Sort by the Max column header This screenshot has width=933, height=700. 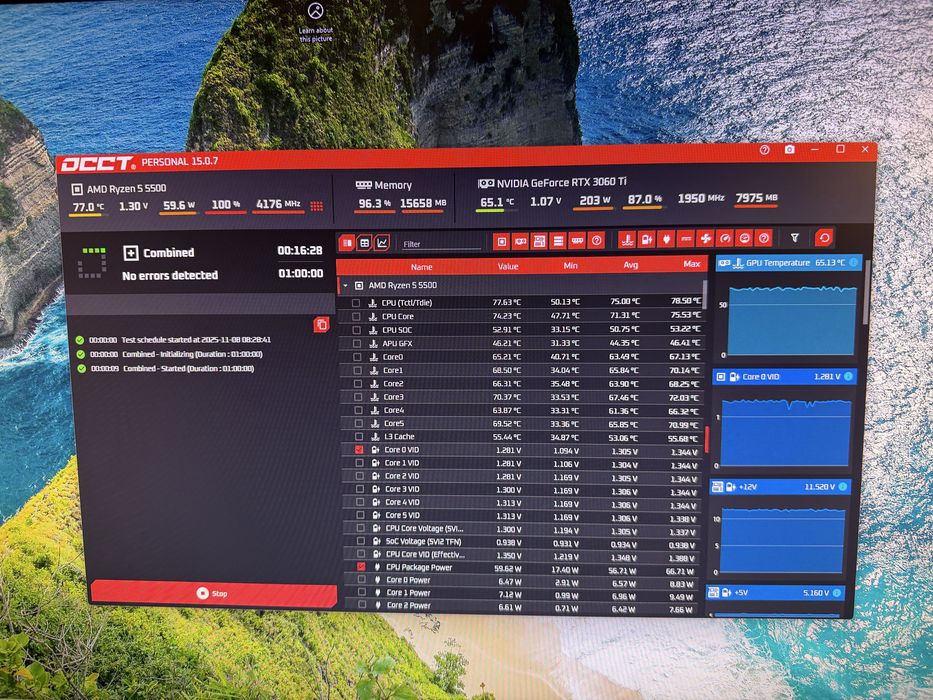tap(691, 264)
